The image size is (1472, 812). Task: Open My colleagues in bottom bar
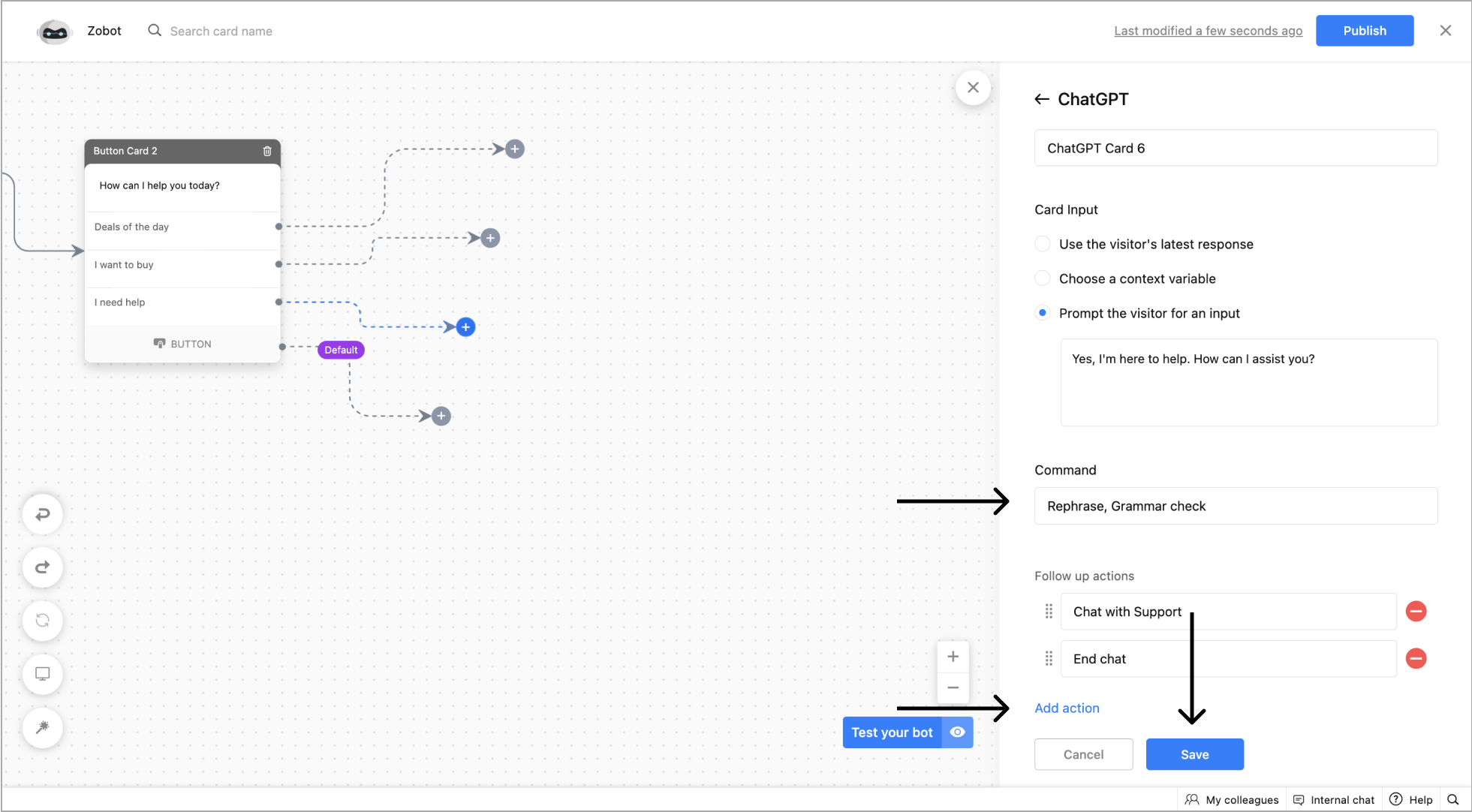(1232, 800)
